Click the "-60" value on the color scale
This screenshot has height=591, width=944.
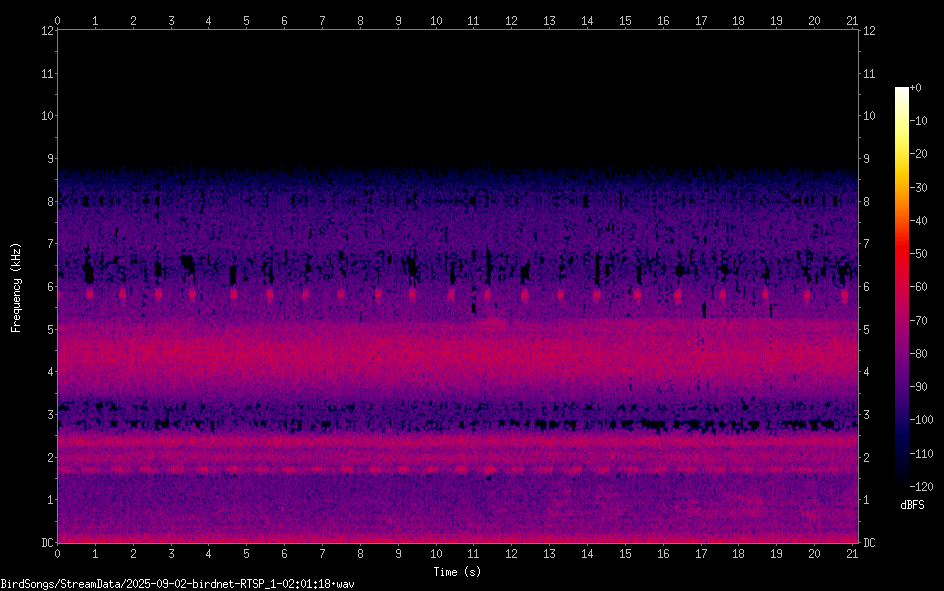(x=919, y=287)
